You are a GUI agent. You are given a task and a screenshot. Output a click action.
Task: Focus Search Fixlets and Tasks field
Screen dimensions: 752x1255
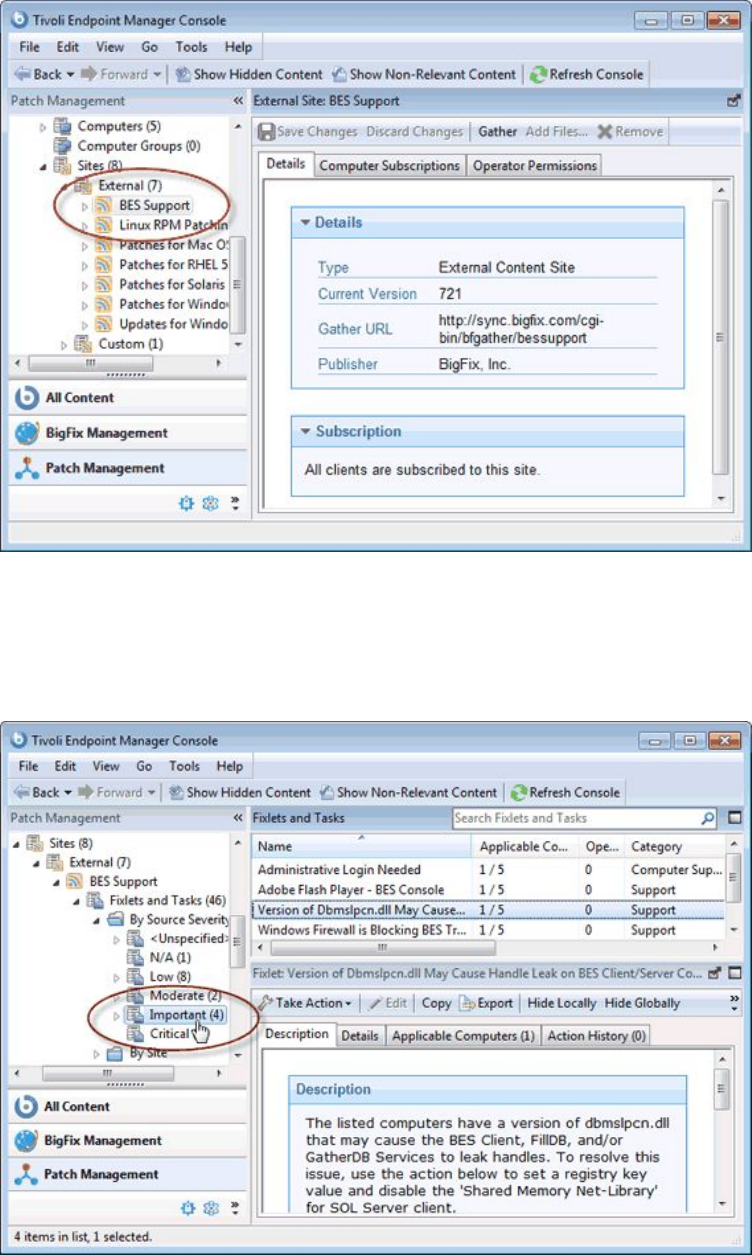[575, 818]
